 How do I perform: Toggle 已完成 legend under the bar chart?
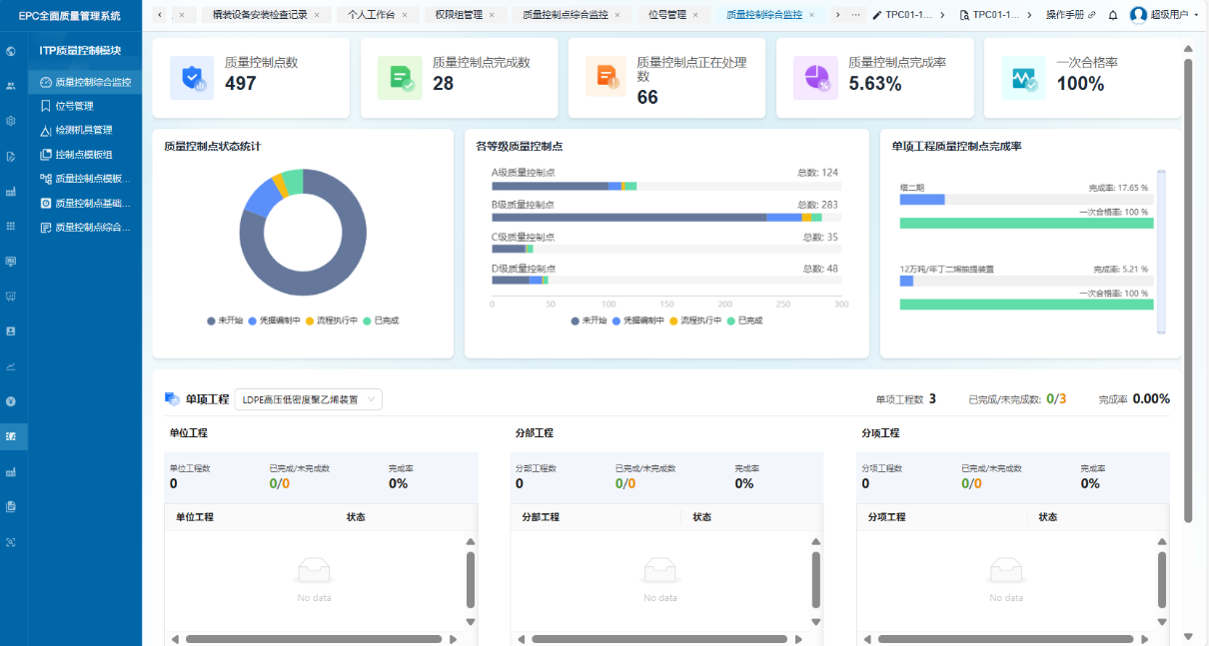[744, 321]
